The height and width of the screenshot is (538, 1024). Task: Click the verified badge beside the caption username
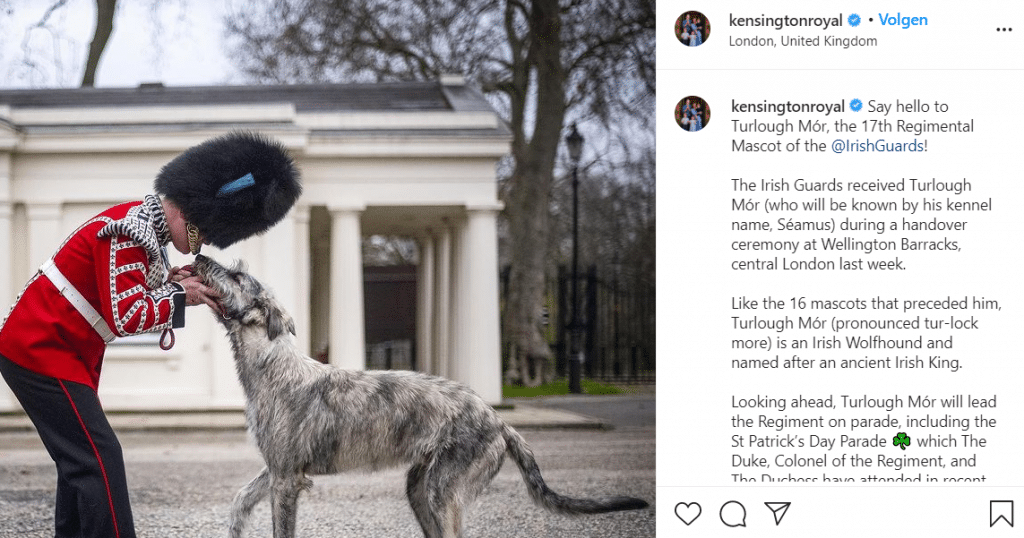pyautogui.click(x=856, y=106)
